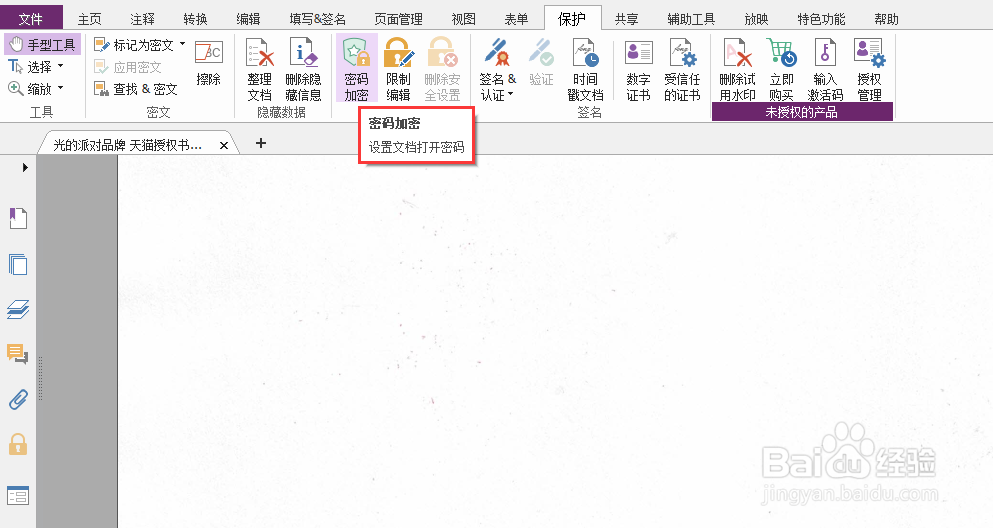Click 删除隐藏信息 remove hidden info
The width and height of the screenshot is (993, 528).
point(303,69)
